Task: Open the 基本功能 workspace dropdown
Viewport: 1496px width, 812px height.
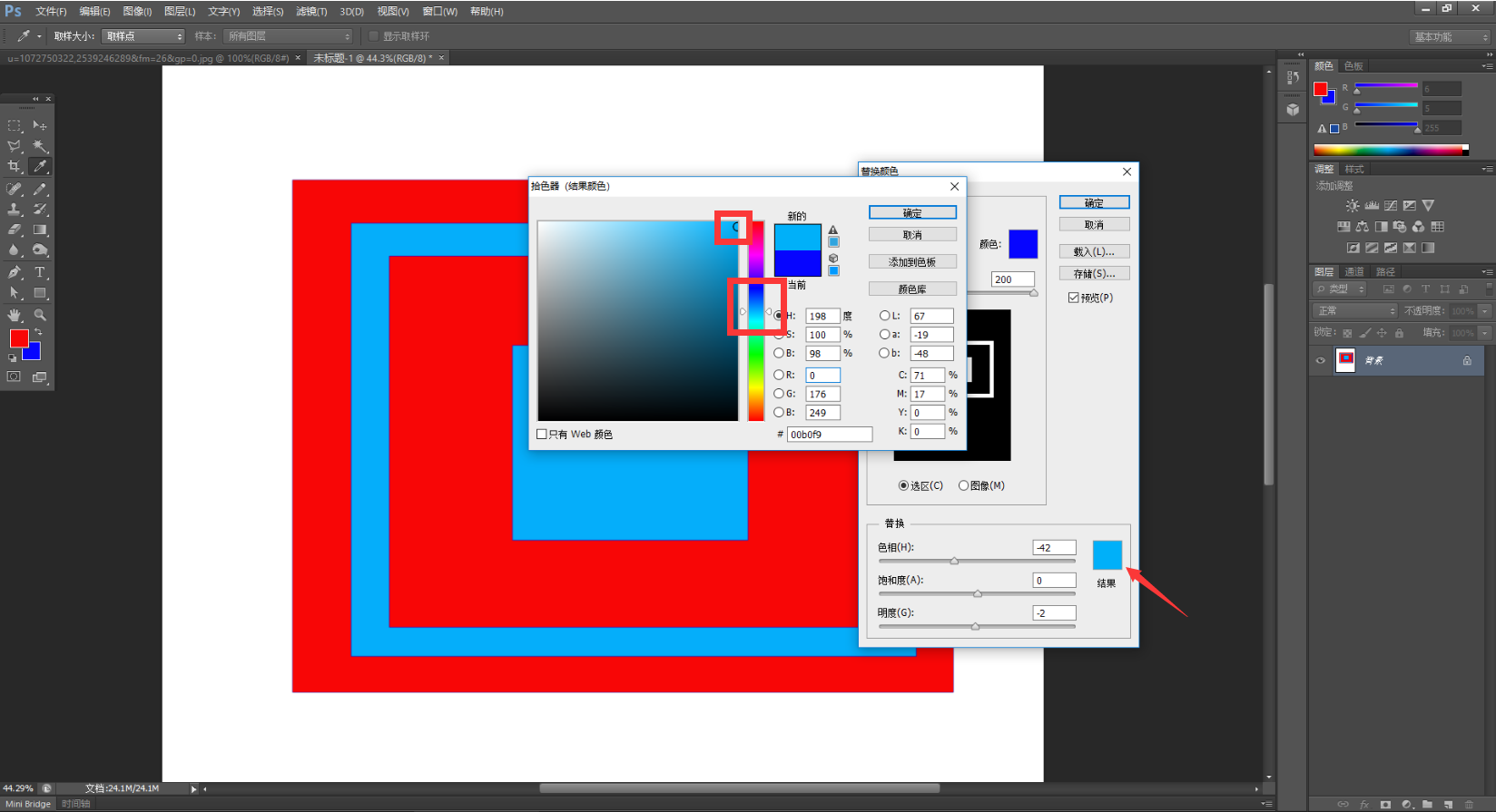Action: [x=1450, y=37]
